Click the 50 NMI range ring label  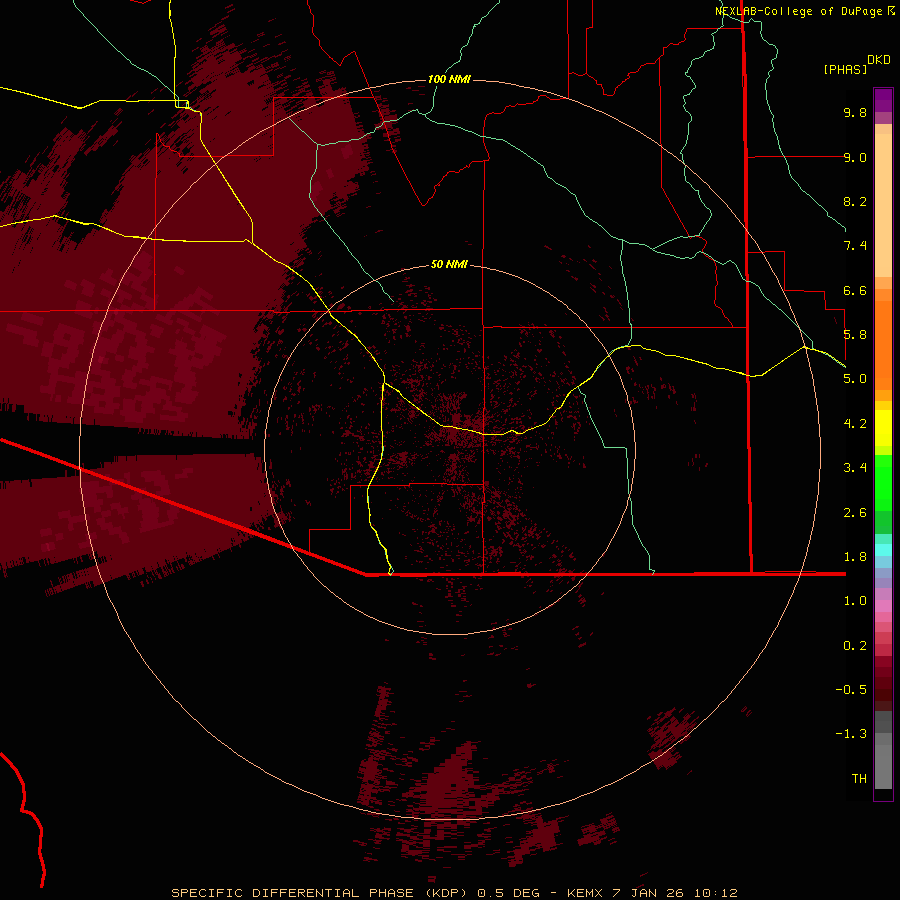[449, 264]
